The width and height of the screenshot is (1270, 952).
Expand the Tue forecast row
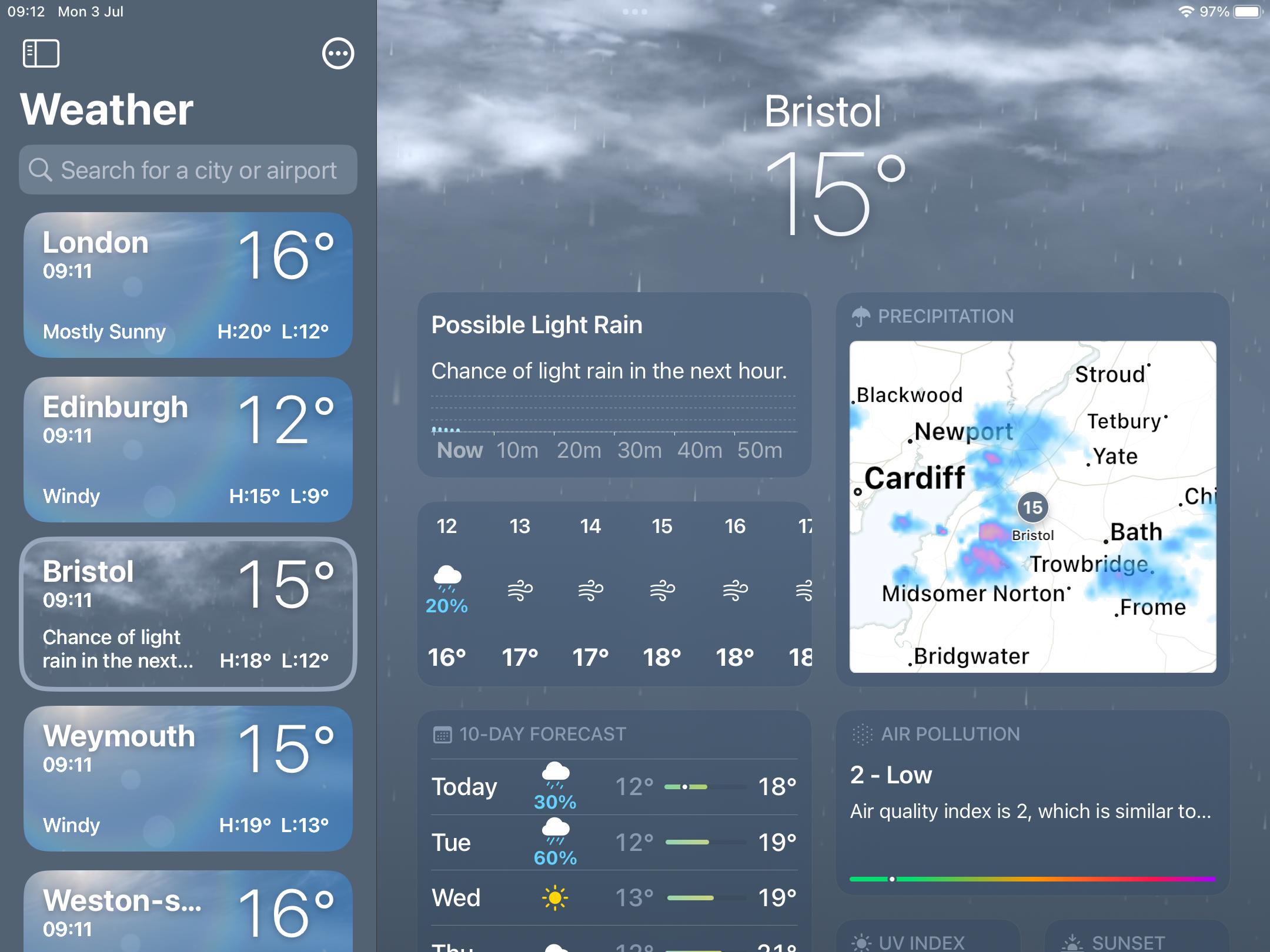[614, 842]
